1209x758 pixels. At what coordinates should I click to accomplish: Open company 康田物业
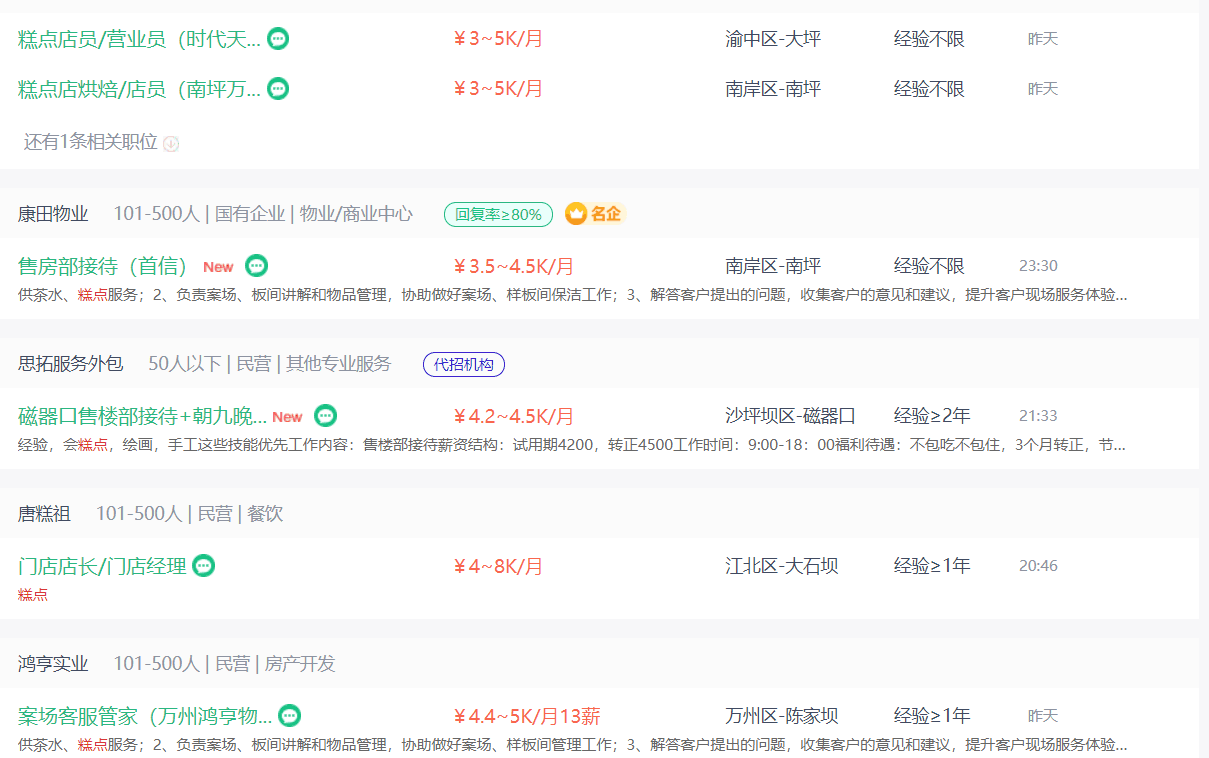tap(53, 214)
